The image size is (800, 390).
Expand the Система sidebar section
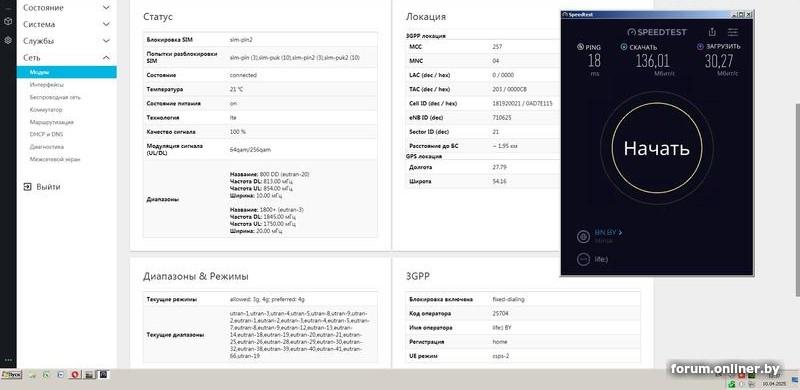66,24
